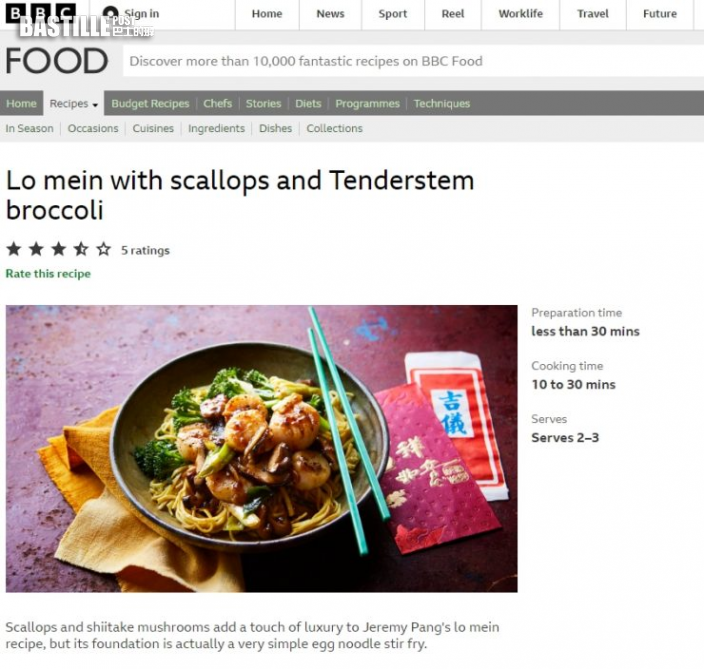This screenshot has width=704, height=669.
Task: Click the Sign in account icon
Action: pos(110,13)
